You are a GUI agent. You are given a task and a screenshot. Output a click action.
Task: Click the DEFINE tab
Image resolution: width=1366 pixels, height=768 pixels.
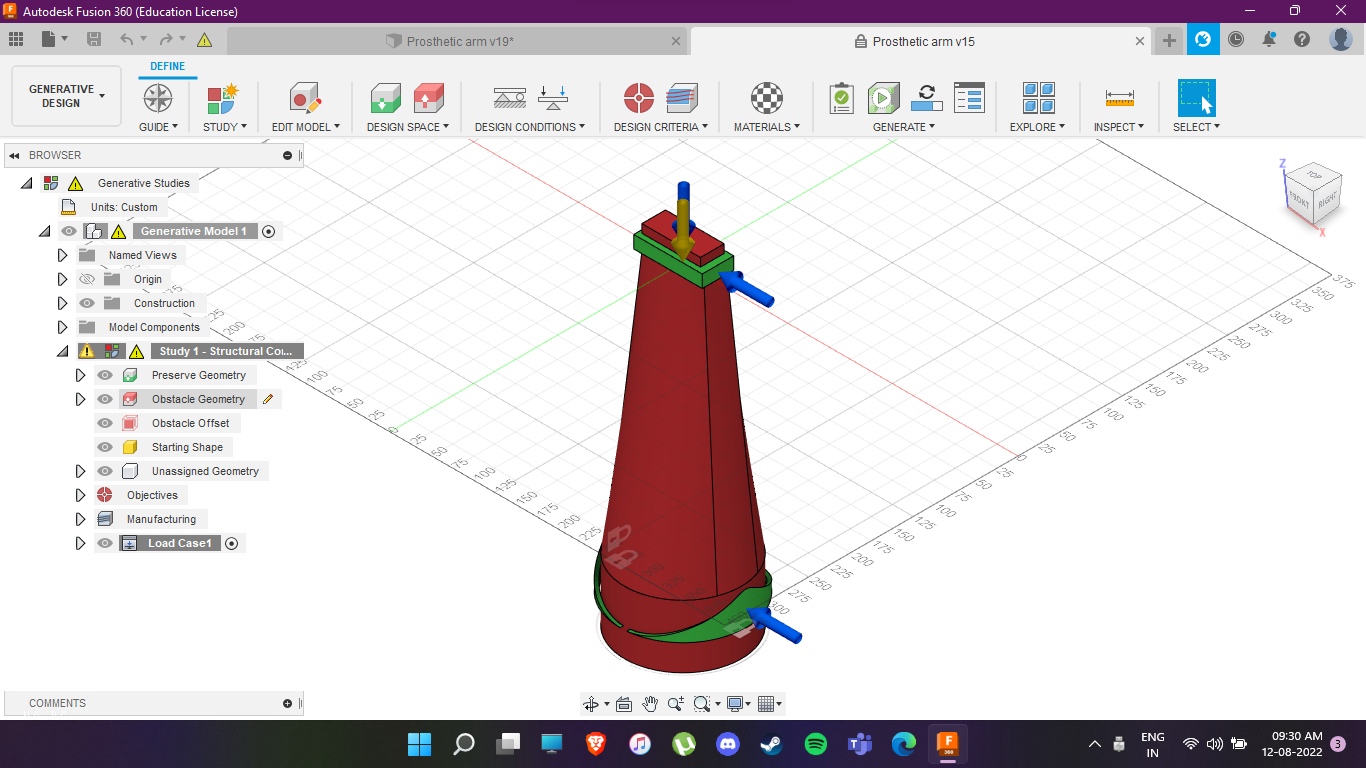pos(167,66)
